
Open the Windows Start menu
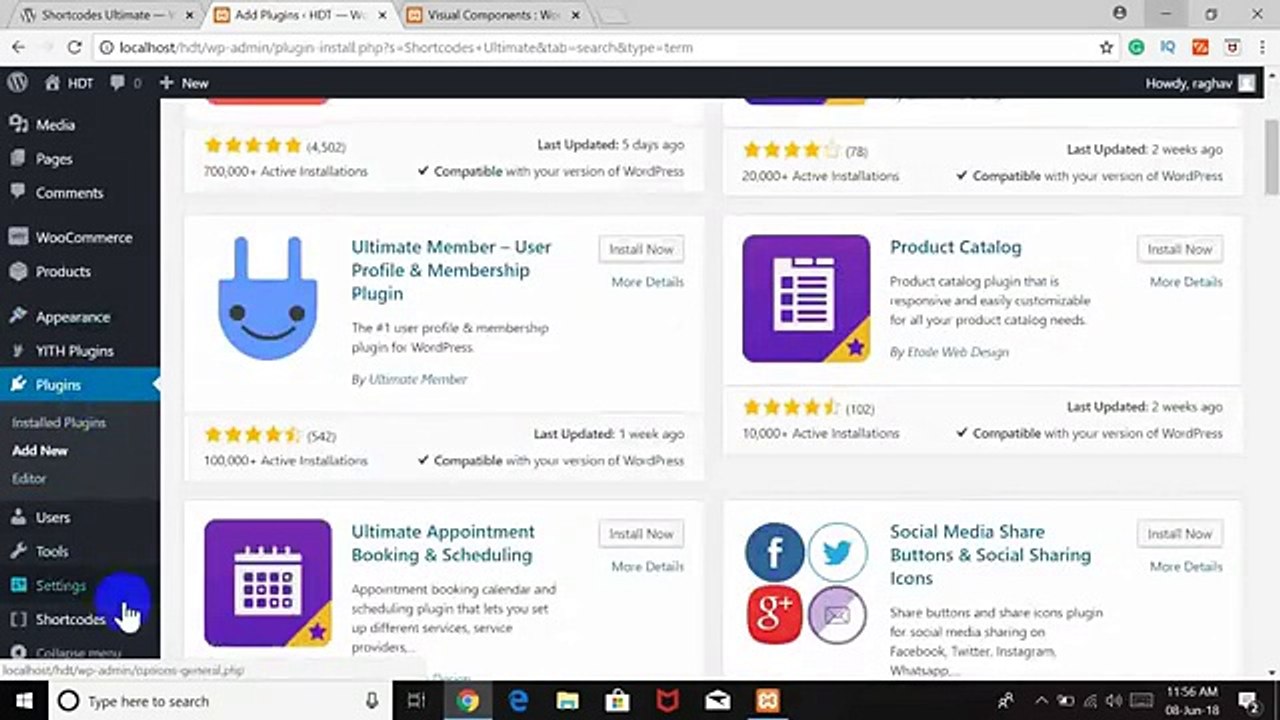point(22,701)
